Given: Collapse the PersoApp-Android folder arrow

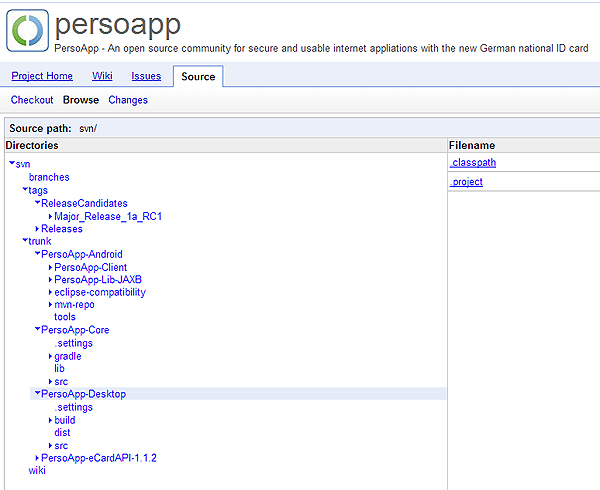Looking at the screenshot, I should point(38,253).
